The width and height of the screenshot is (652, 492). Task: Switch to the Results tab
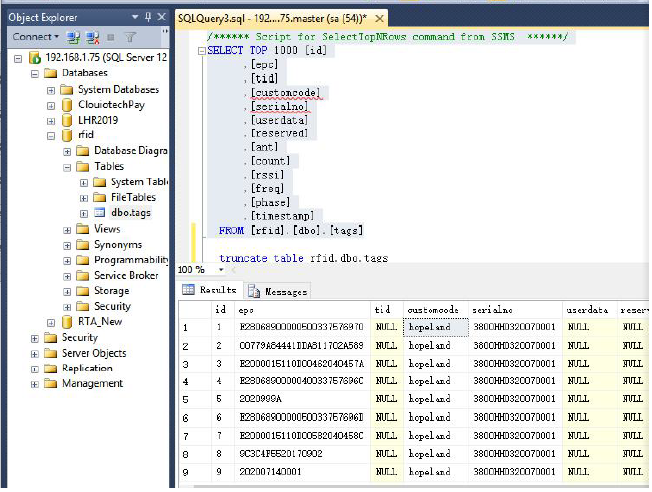(210, 290)
